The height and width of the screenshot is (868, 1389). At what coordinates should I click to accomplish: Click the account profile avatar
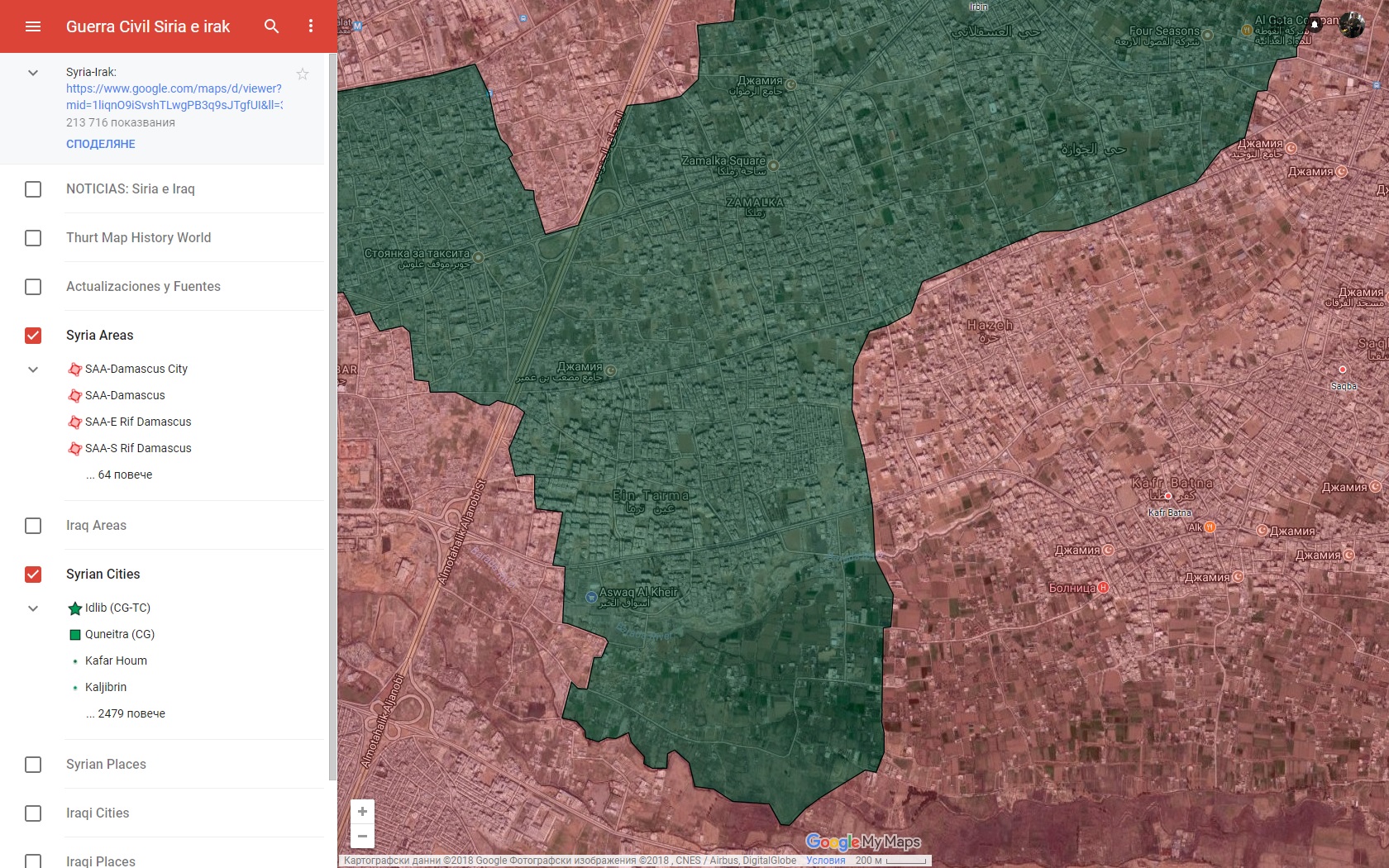click(1352, 25)
